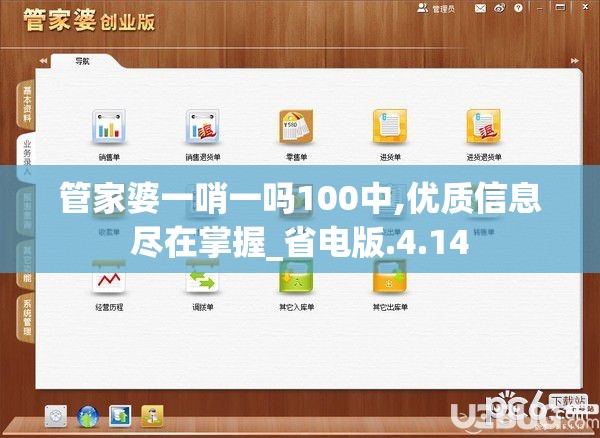Image resolution: width=600 pixels, height=438 pixels.
Task: Open the 调拨单 transfer order icon
Action: pyautogui.click(x=202, y=277)
